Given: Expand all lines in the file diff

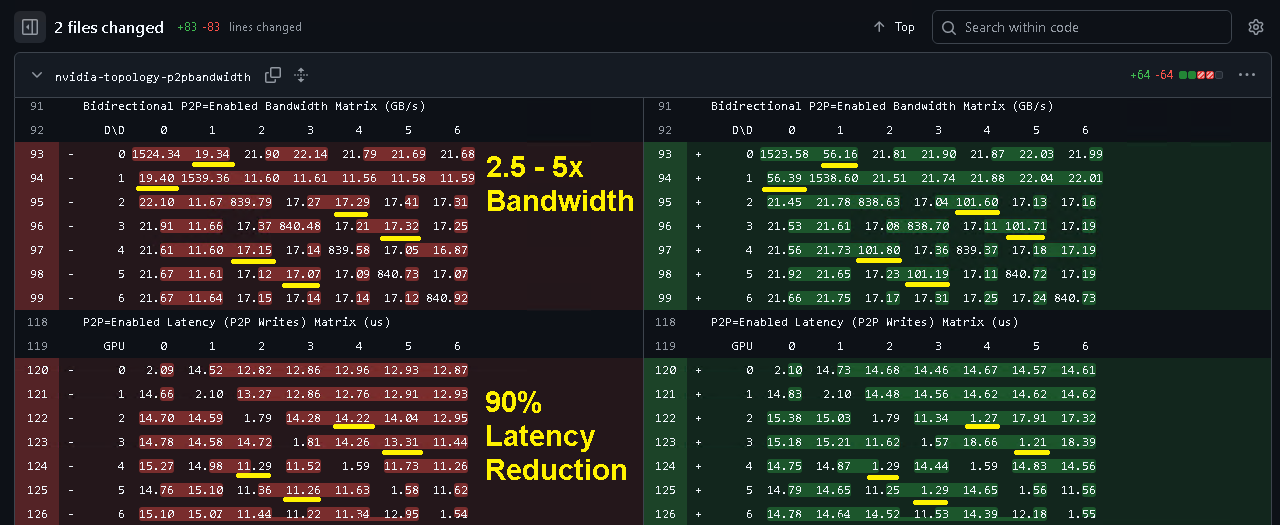Looking at the screenshot, I should click(301, 75).
